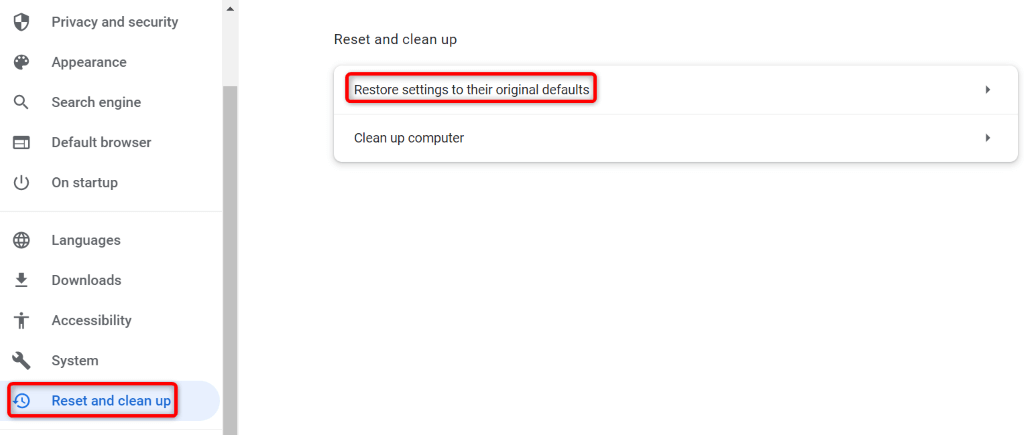Click the Default browser window icon
The image size is (1024, 435).
(21, 142)
